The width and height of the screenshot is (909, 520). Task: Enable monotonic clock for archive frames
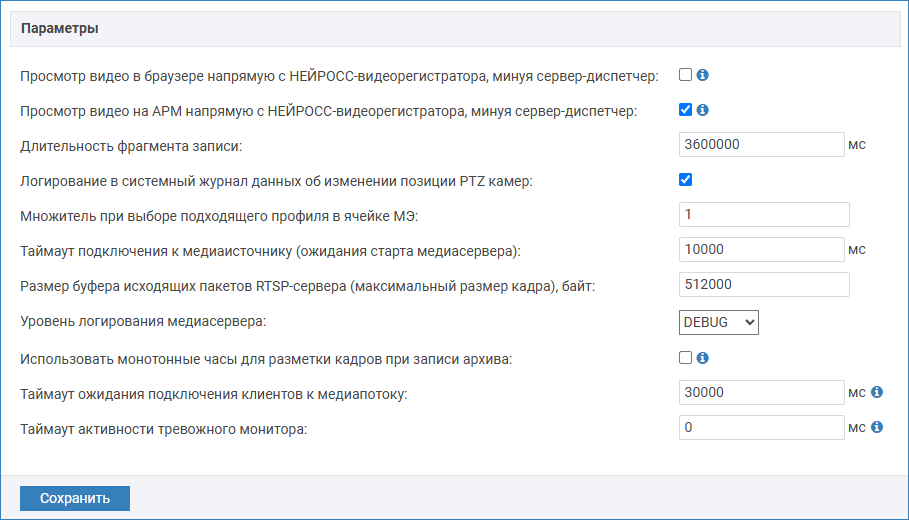coord(685,358)
